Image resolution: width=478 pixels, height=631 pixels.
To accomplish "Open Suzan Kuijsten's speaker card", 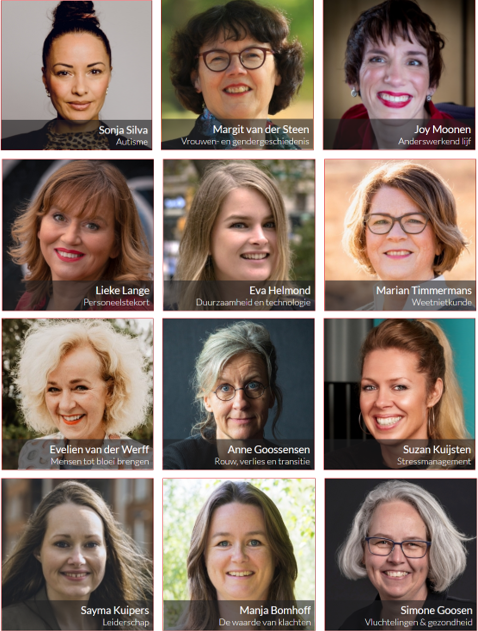I will point(400,394).
